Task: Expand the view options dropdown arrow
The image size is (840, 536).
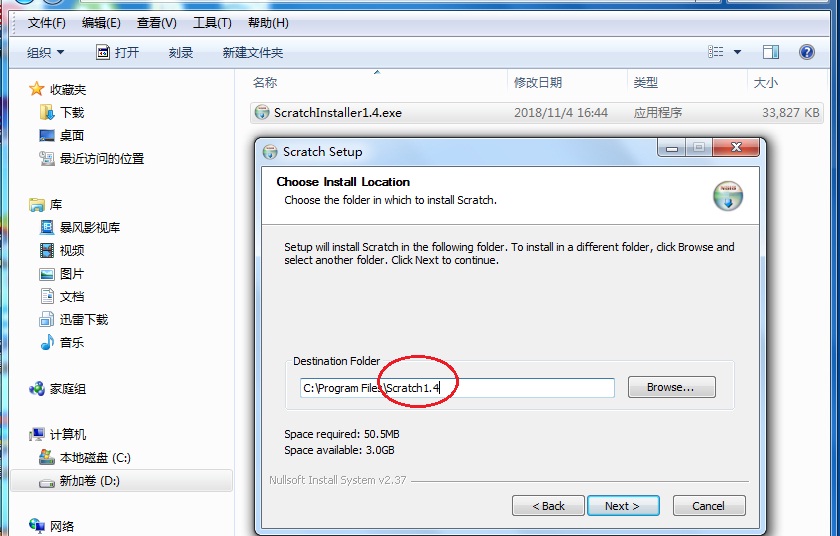Action: click(737, 52)
